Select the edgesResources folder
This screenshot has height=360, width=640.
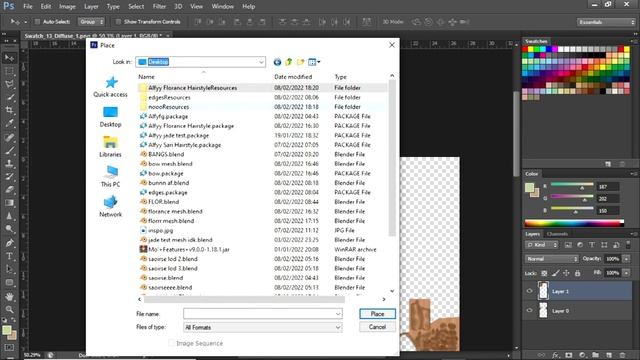tap(169, 97)
